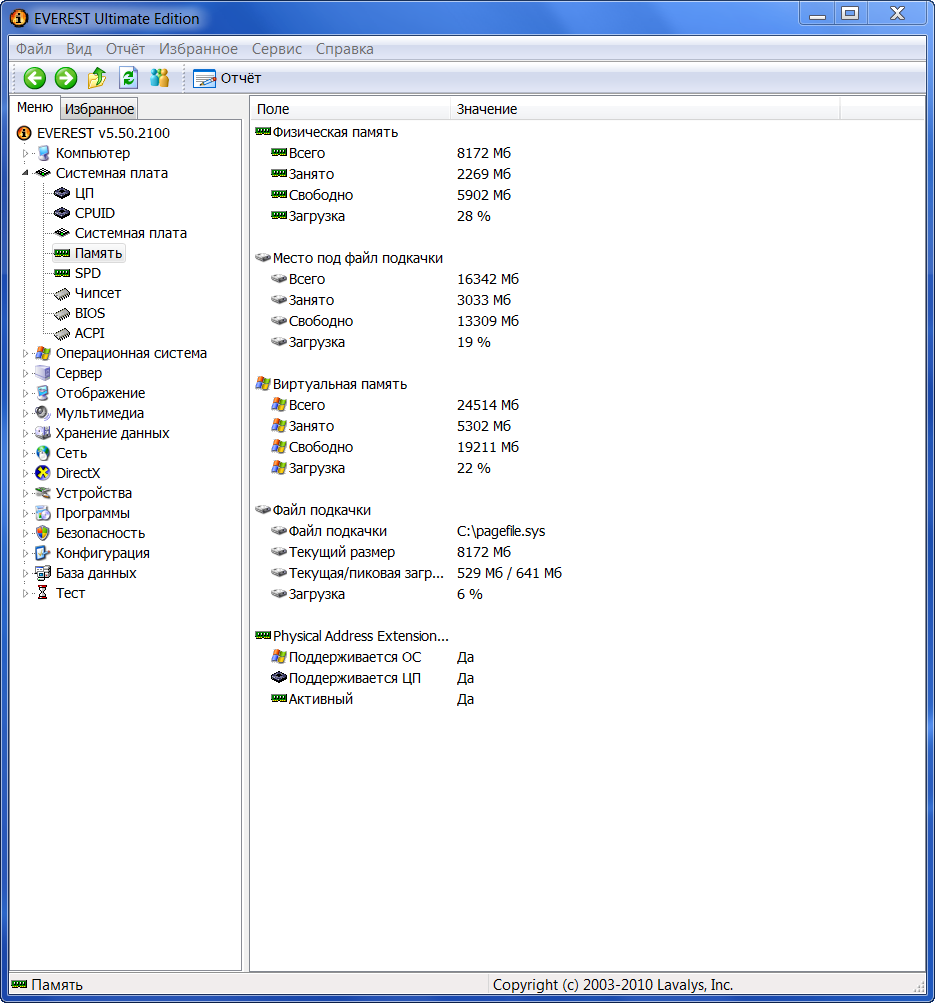Open the Файл menu
Viewport: 935px width, 1003px height.
[x=34, y=49]
